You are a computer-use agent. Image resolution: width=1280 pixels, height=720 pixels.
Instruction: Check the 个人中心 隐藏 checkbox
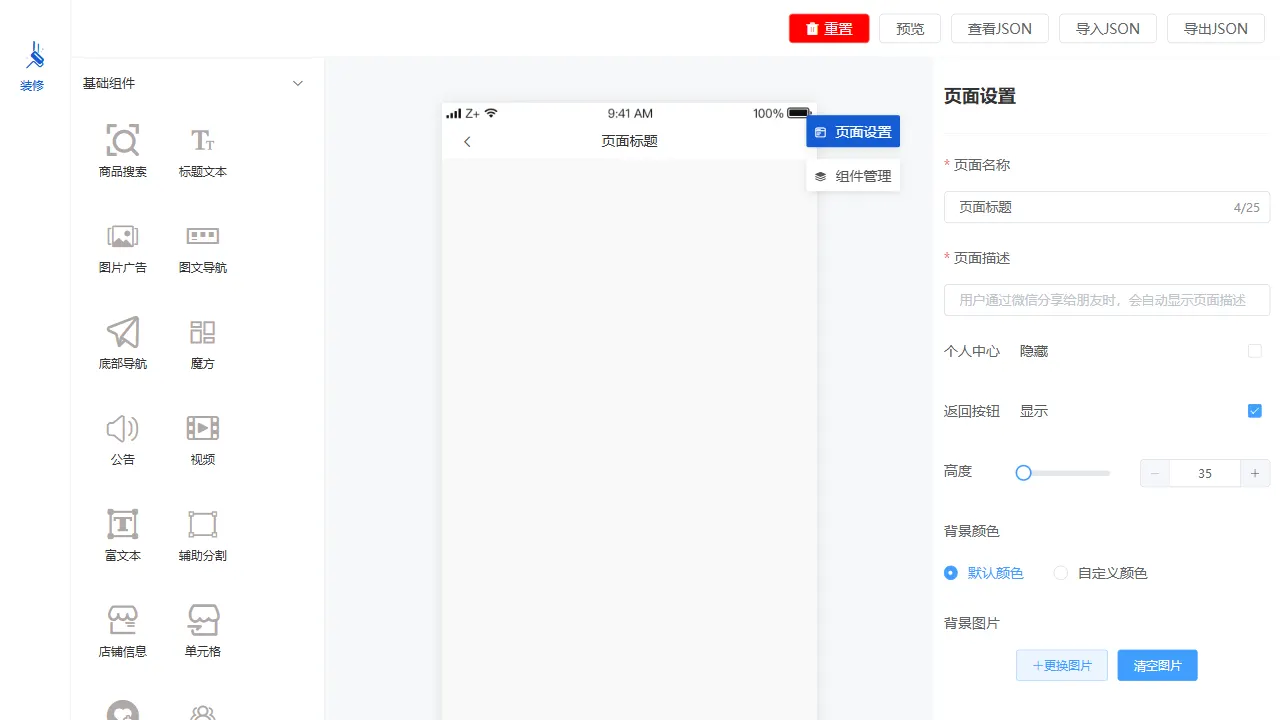(1255, 351)
